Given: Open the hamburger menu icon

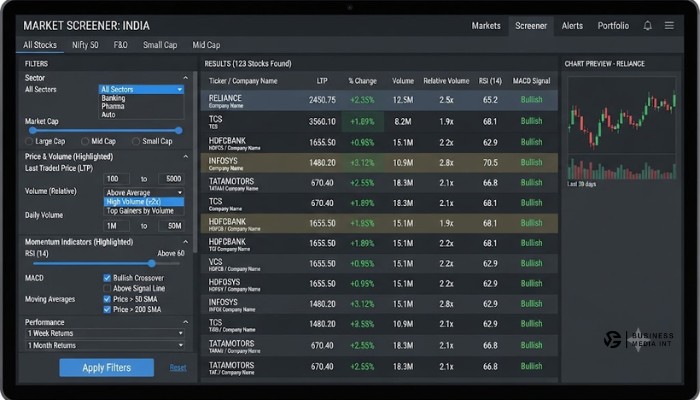Looking at the screenshot, I should point(669,26).
